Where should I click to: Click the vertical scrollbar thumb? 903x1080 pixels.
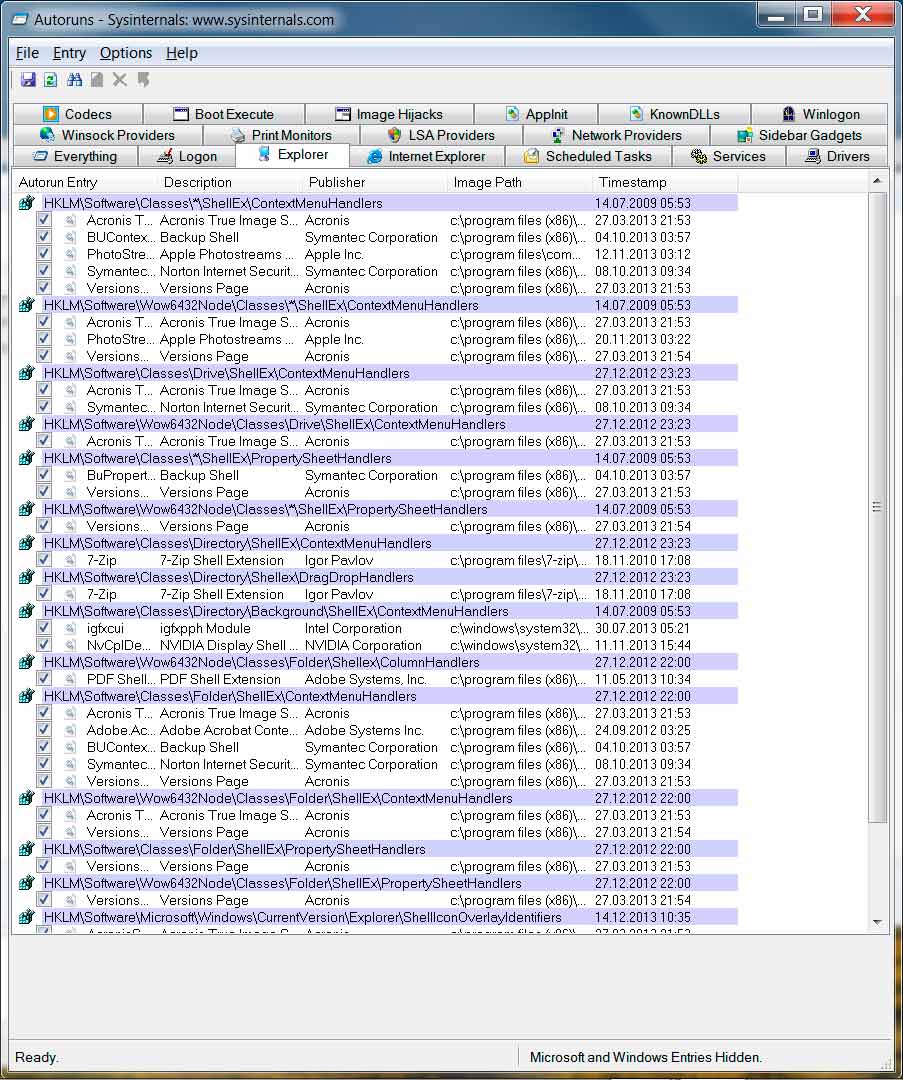[x=877, y=507]
